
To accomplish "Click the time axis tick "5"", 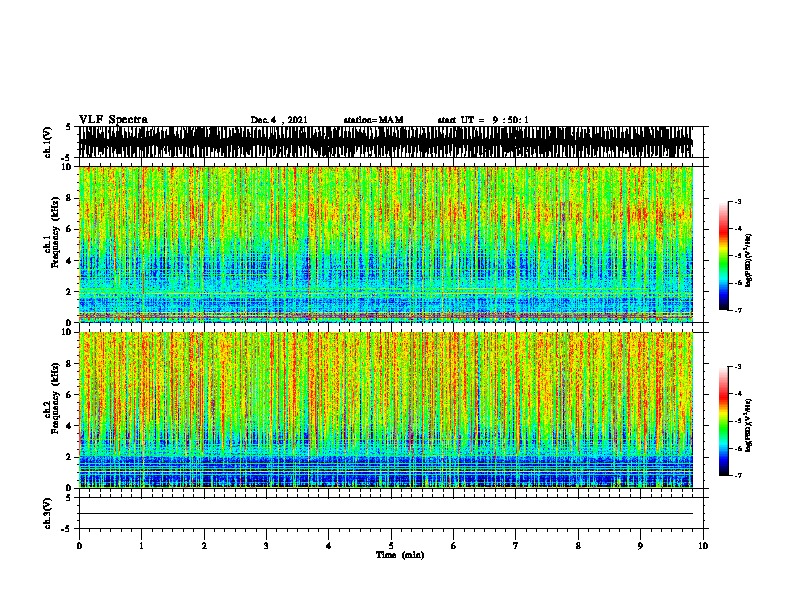I will pos(391,545).
